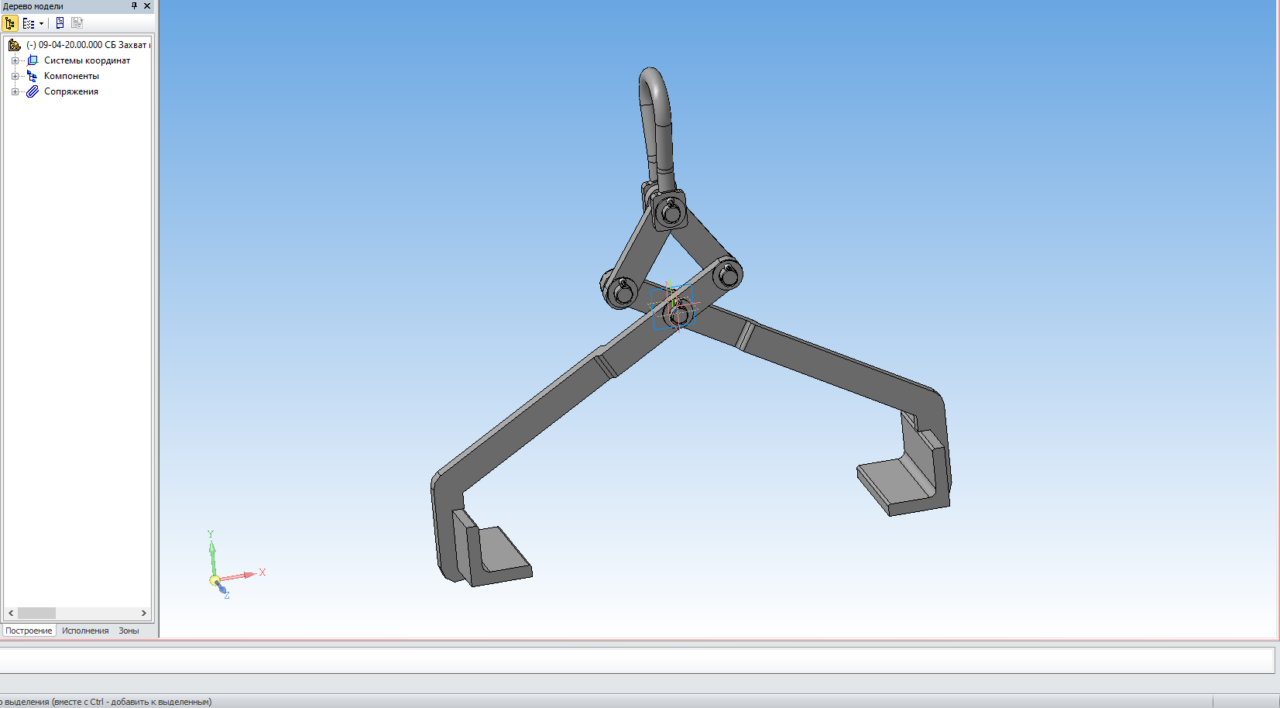This screenshot has width=1280, height=708.
Task: Click the tree composition checklist icon
Action: [28, 23]
